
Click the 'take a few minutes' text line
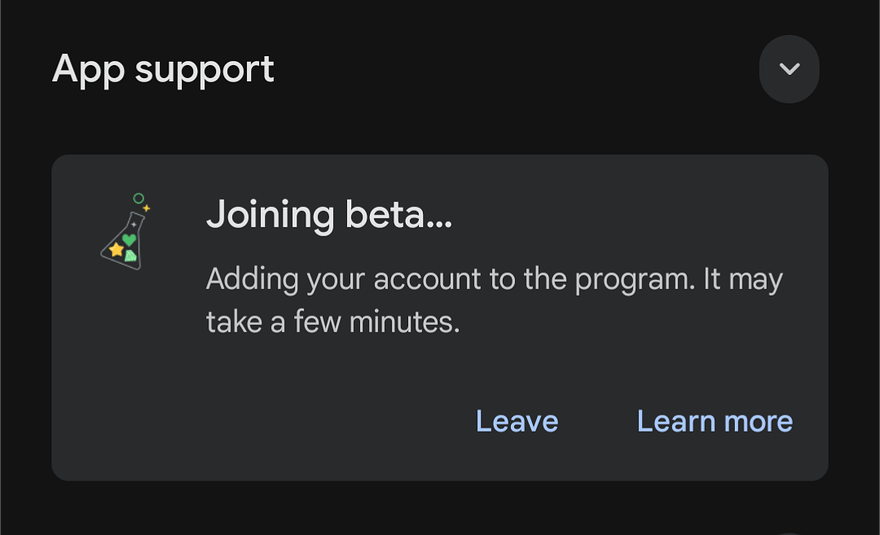[x=332, y=322]
